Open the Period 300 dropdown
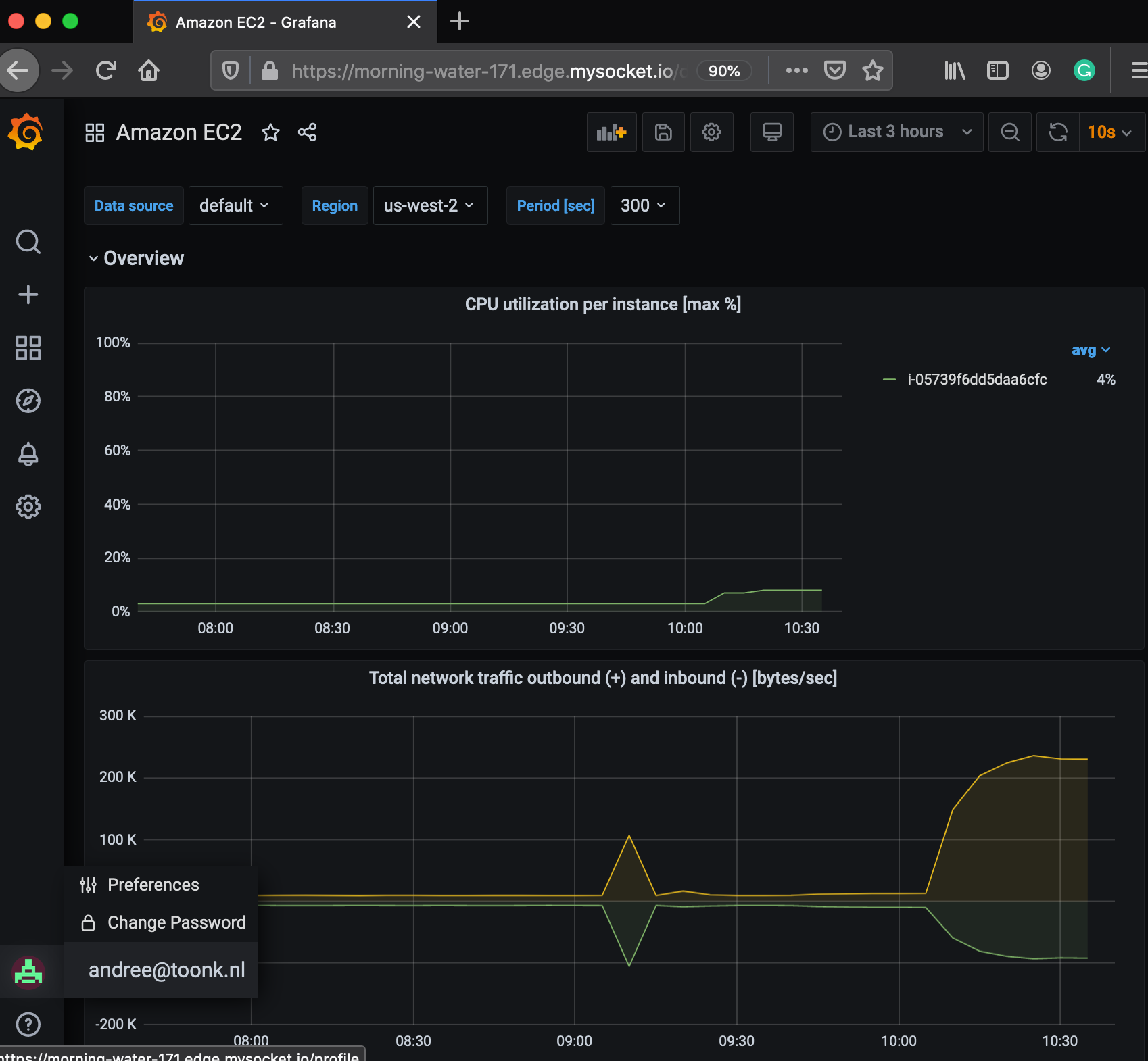 [644, 205]
